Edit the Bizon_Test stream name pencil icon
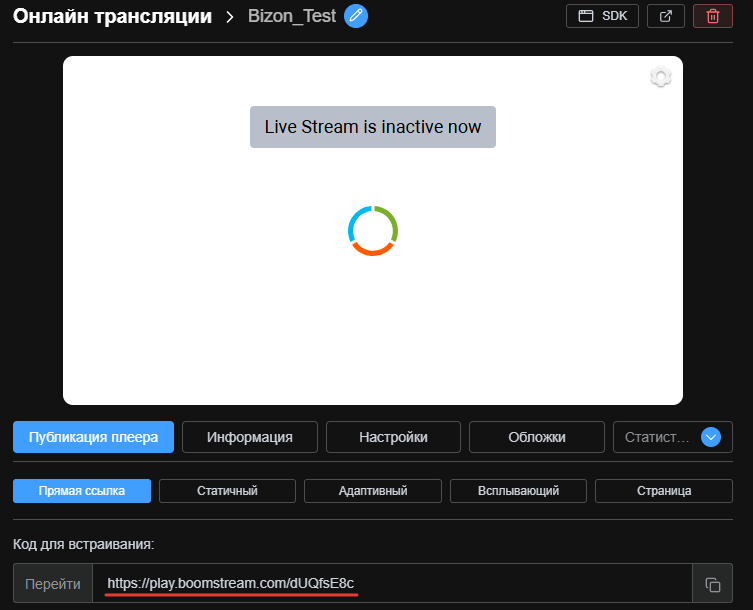The width and height of the screenshot is (753, 610). [356, 16]
